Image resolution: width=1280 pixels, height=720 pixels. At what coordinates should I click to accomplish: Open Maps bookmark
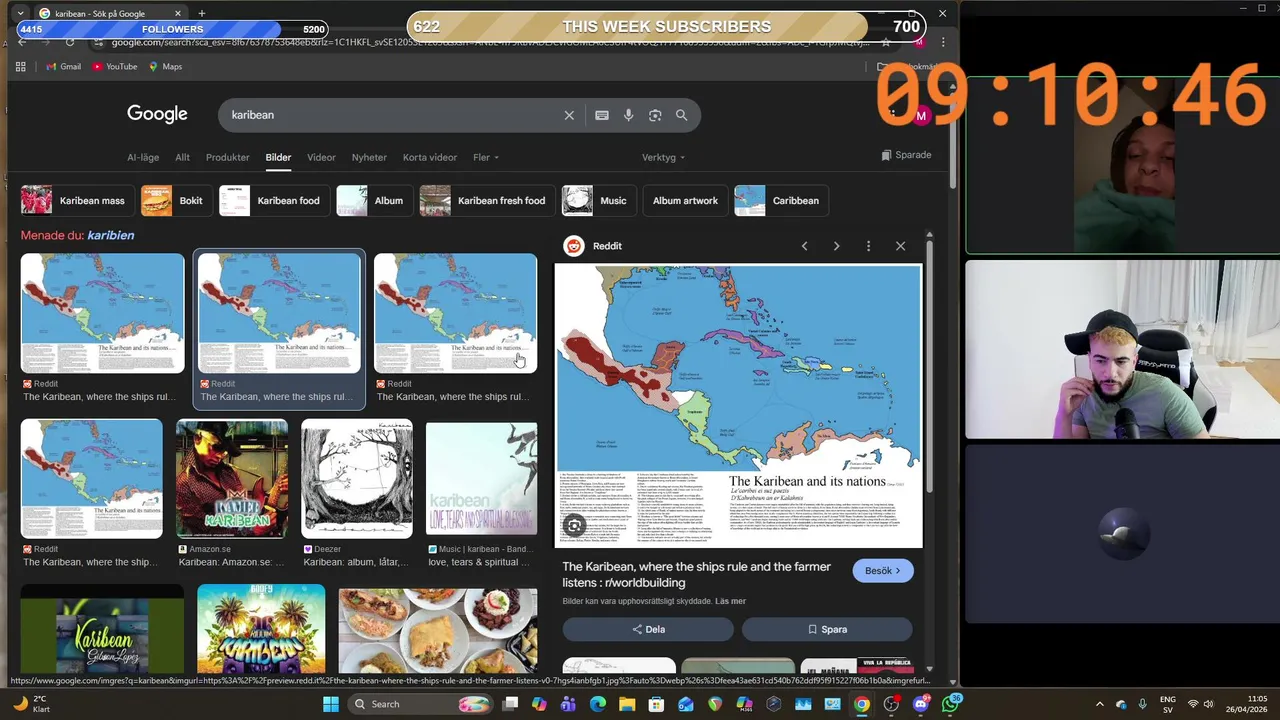pyautogui.click(x=165, y=67)
